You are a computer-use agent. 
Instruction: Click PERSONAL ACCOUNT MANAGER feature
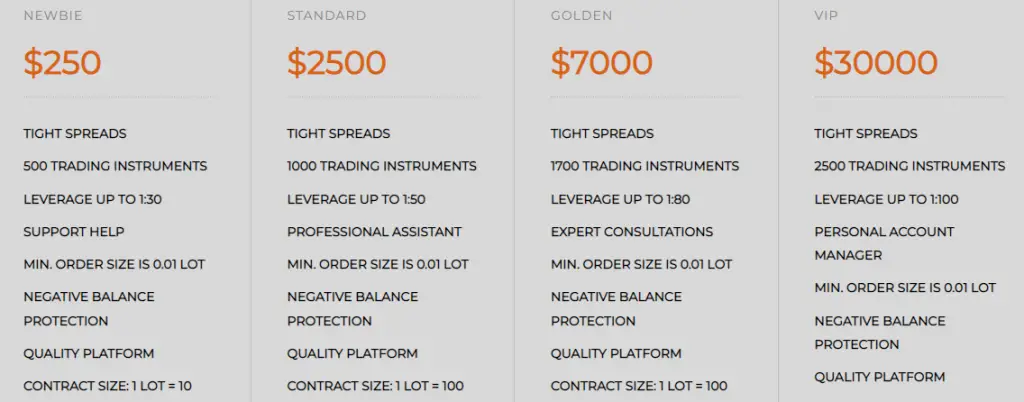(883, 243)
